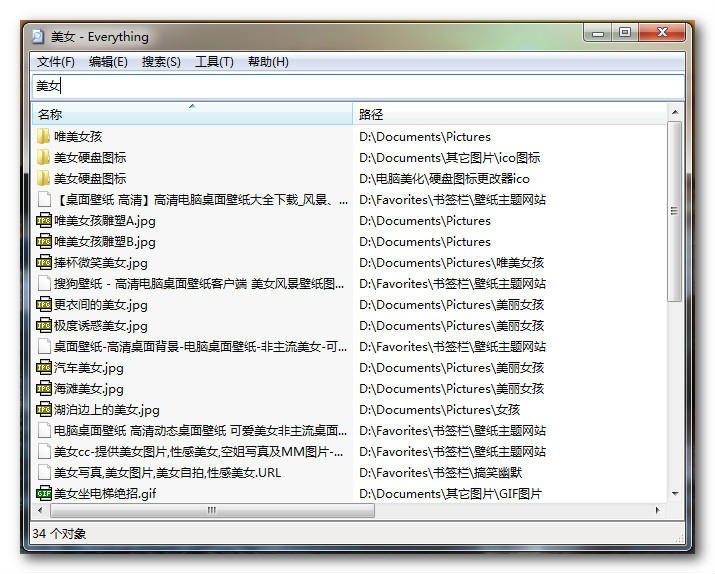Screen dimensions: 715x574
Task: Click path D:\Documents\Pictures\女孩
Action: coord(439,409)
